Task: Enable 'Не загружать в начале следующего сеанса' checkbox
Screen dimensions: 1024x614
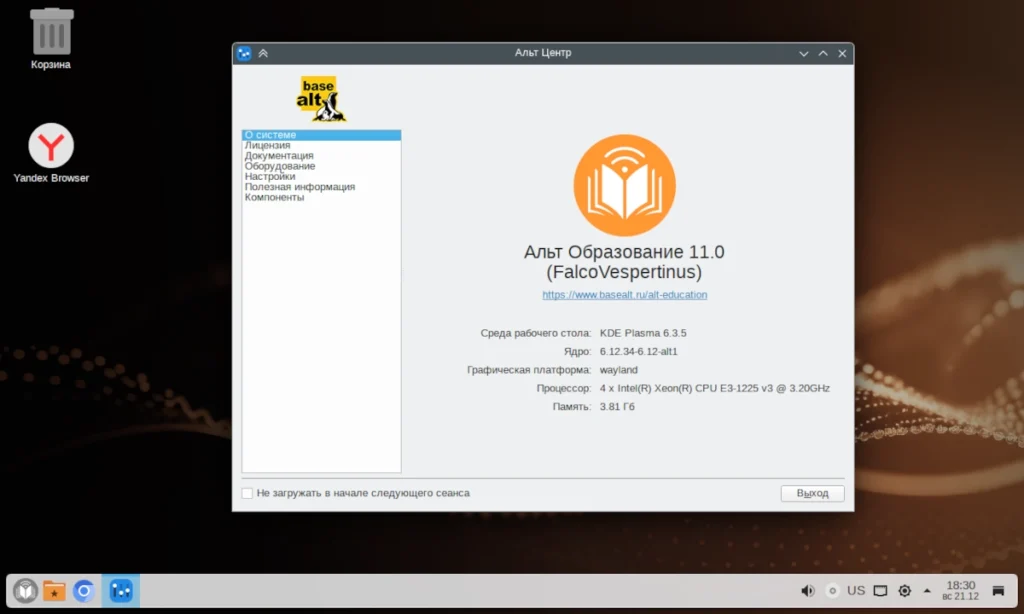Action: (x=247, y=493)
